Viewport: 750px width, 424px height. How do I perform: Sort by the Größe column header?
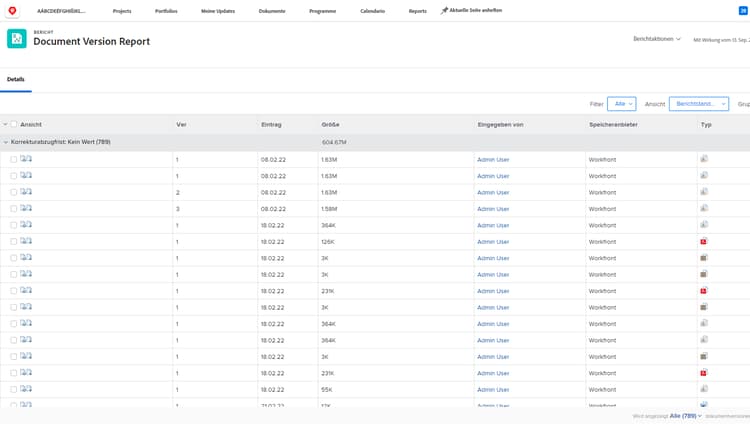[330, 125]
